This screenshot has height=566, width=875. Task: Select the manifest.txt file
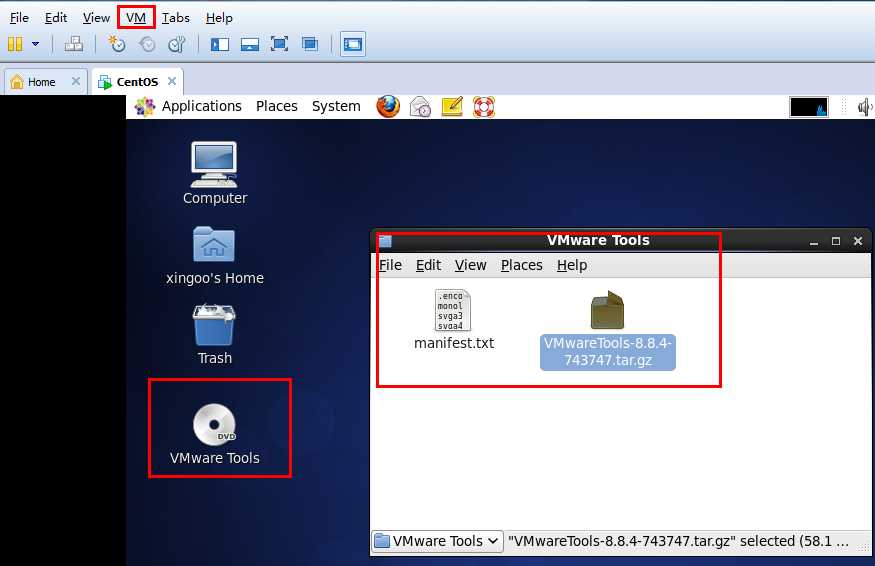tap(454, 320)
